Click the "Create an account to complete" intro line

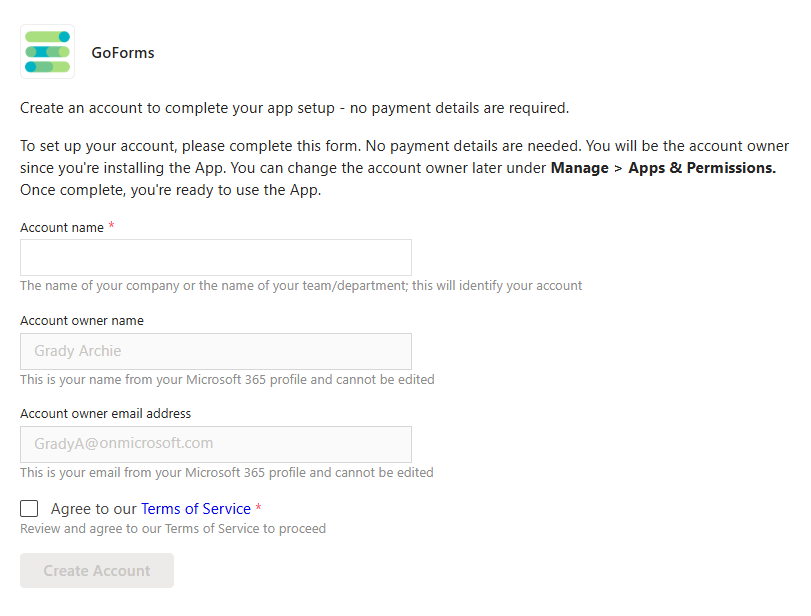click(293, 108)
